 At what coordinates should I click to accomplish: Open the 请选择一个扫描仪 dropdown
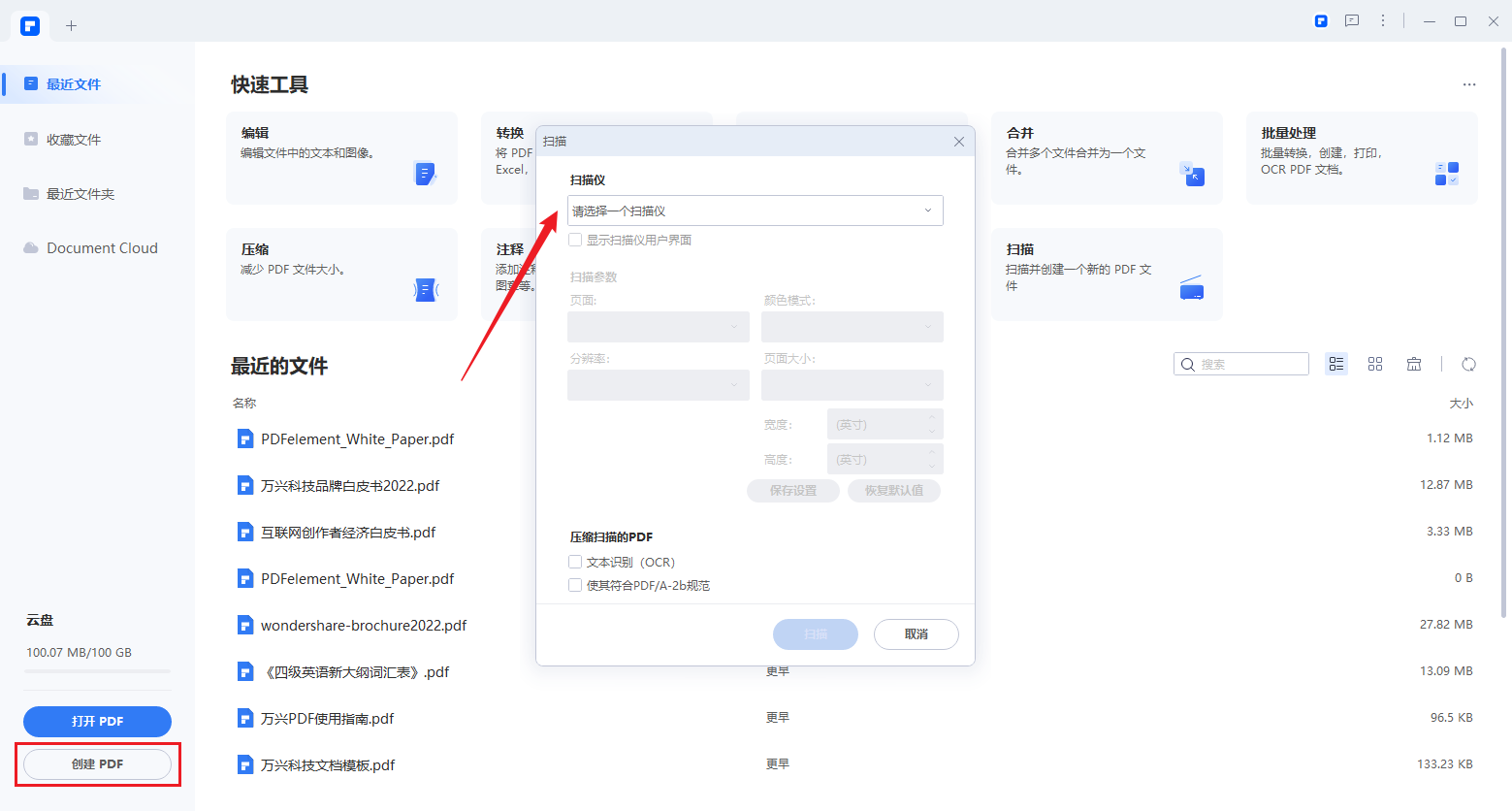point(755,211)
